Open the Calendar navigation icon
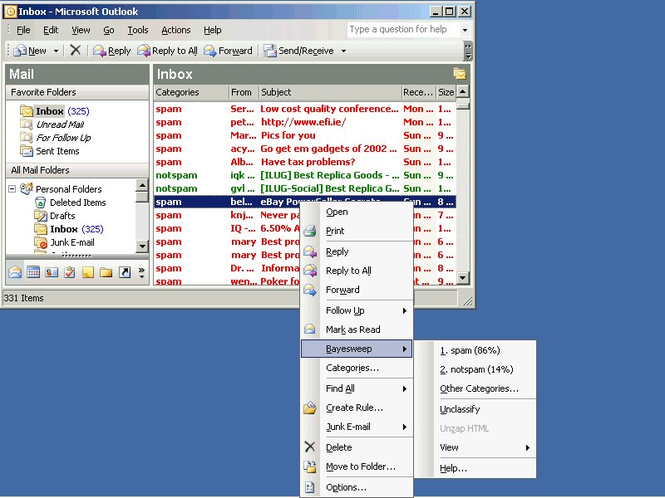 click(33, 272)
